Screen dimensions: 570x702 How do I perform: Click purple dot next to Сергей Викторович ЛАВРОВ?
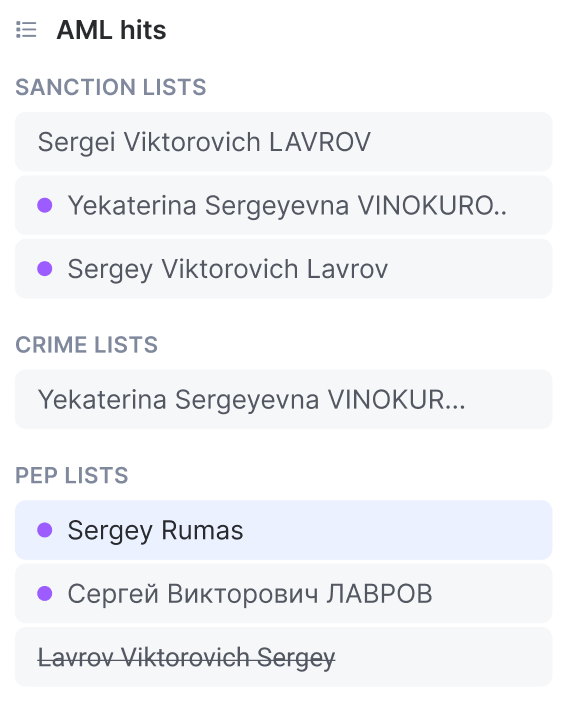pos(45,594)
